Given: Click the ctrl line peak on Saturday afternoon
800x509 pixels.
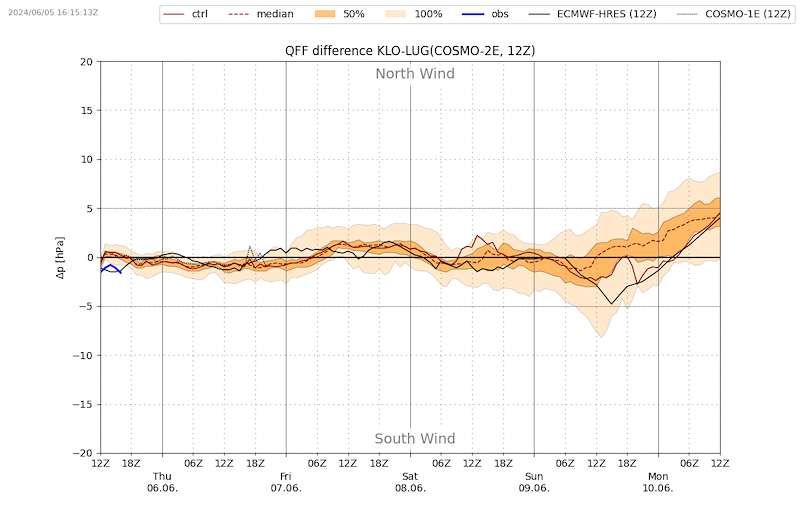Looking at the screenshot, I should [477, 236].
